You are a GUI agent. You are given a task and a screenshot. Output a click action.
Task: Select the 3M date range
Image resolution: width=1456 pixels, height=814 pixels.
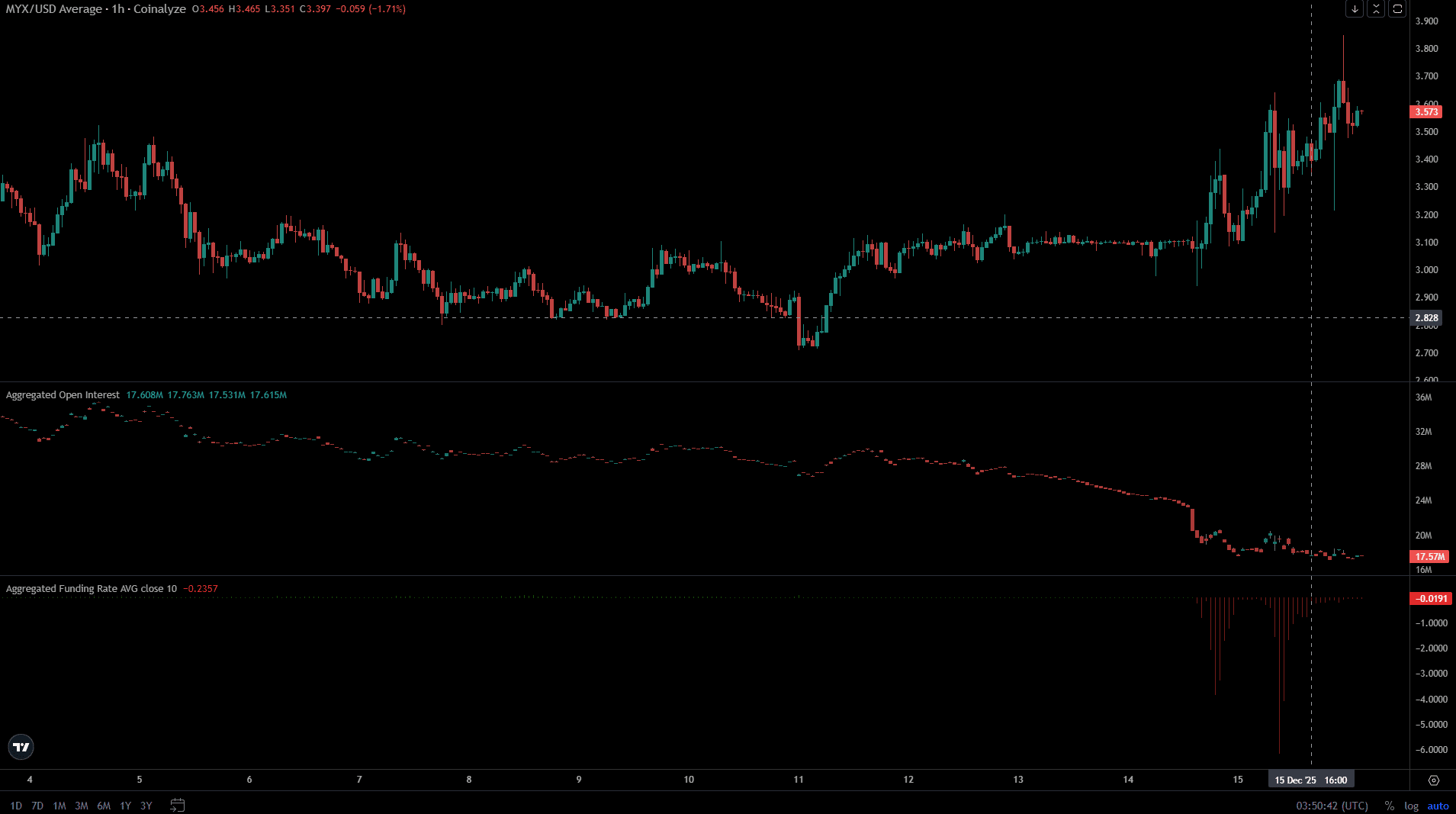click(82, 806)
